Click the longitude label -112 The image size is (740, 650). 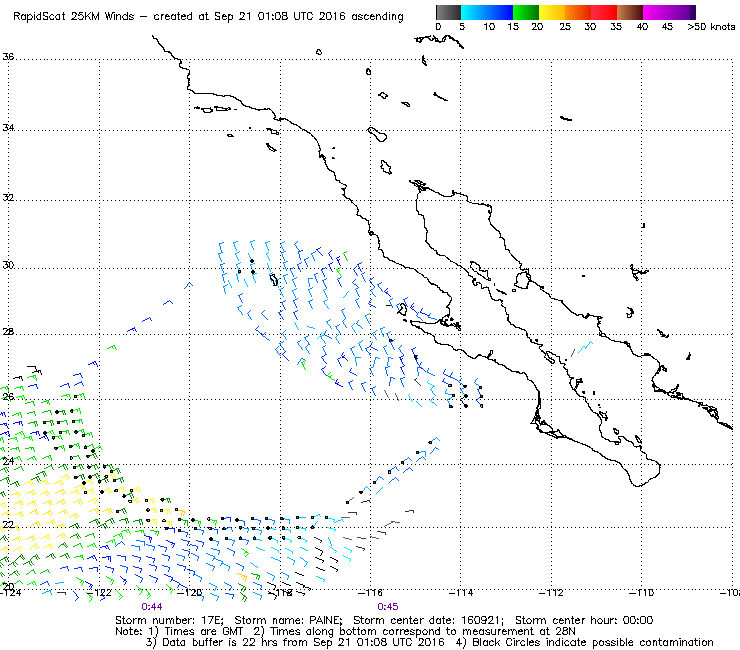551,592
